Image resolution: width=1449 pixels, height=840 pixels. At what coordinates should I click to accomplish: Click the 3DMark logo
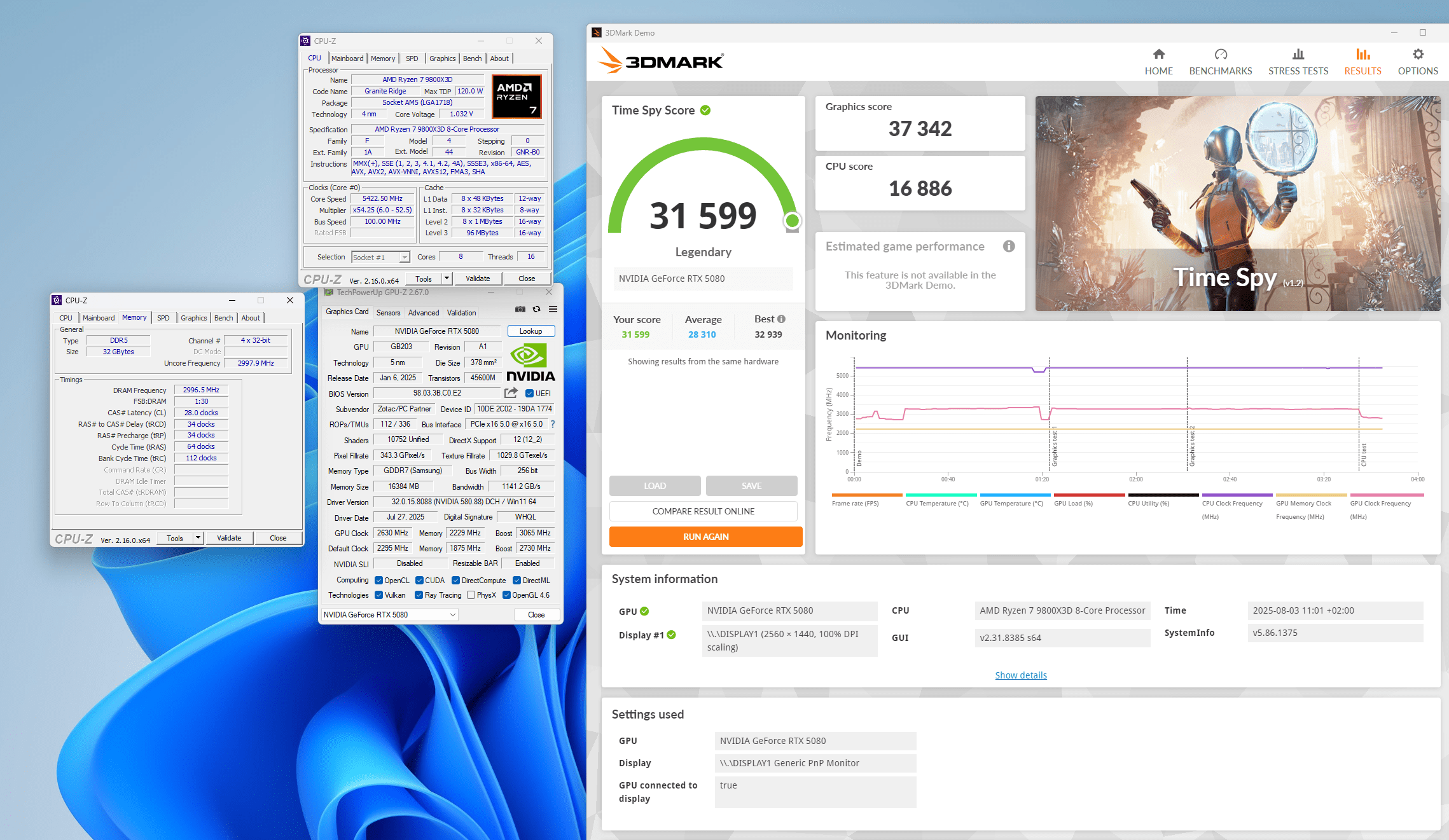pyautogui.click(x=660, y=60)
